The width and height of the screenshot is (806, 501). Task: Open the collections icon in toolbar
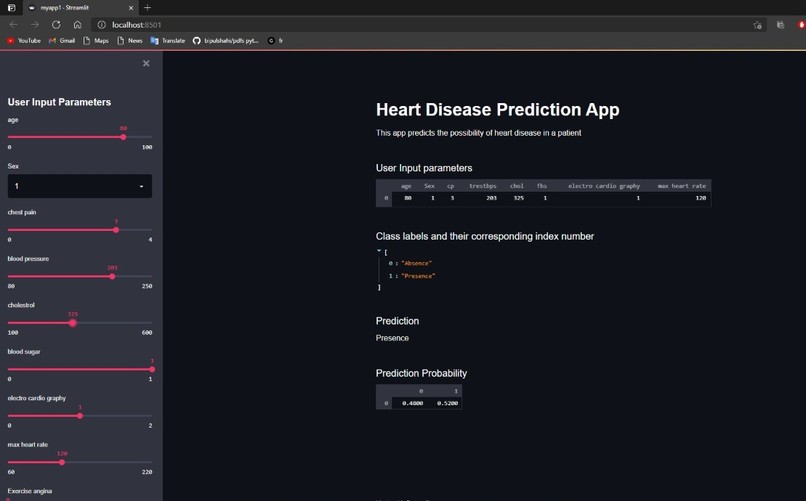(x=780, y=25)
